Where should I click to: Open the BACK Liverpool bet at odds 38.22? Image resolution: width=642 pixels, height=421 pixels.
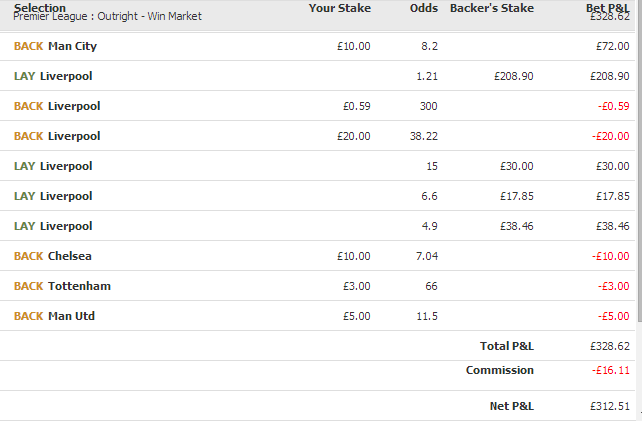coord(317,136)
